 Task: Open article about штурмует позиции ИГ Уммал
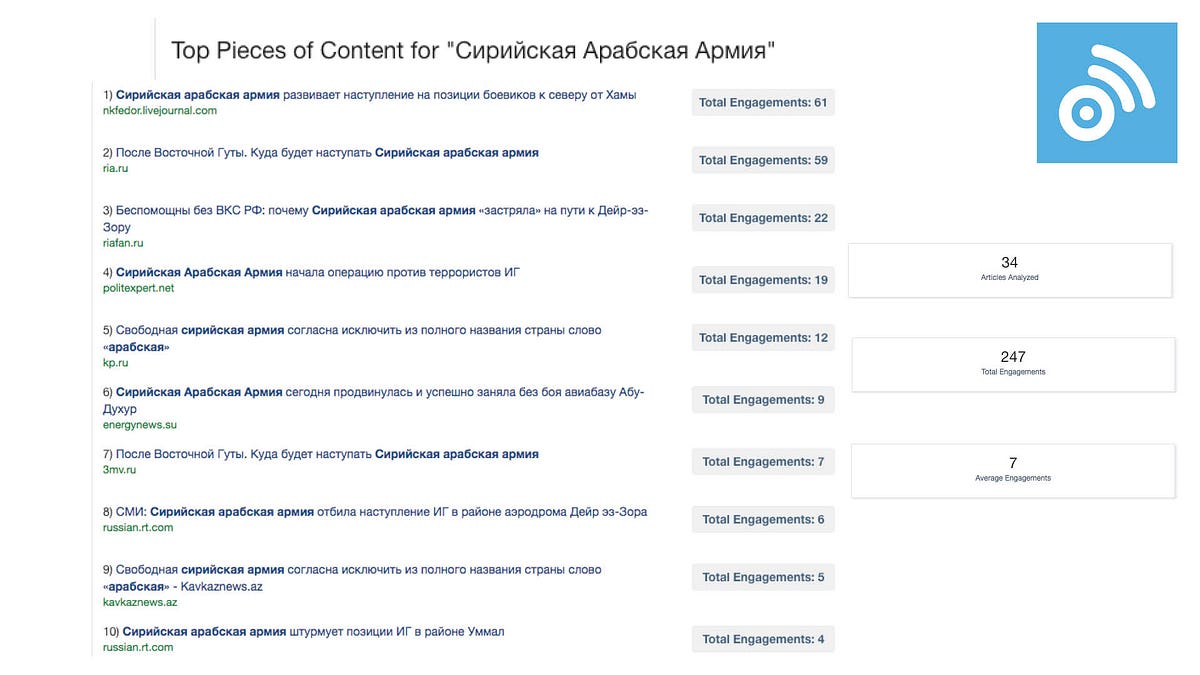[311, 632]
